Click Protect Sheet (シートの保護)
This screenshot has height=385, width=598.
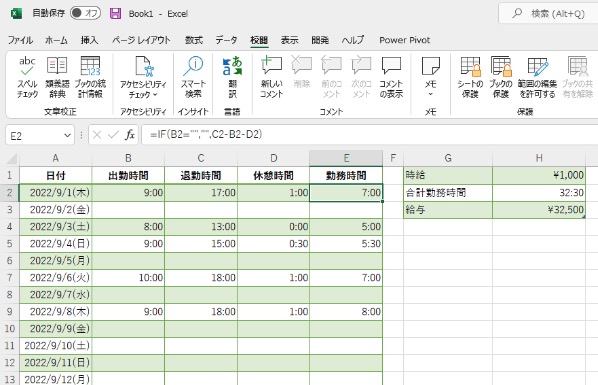[470, 77]
